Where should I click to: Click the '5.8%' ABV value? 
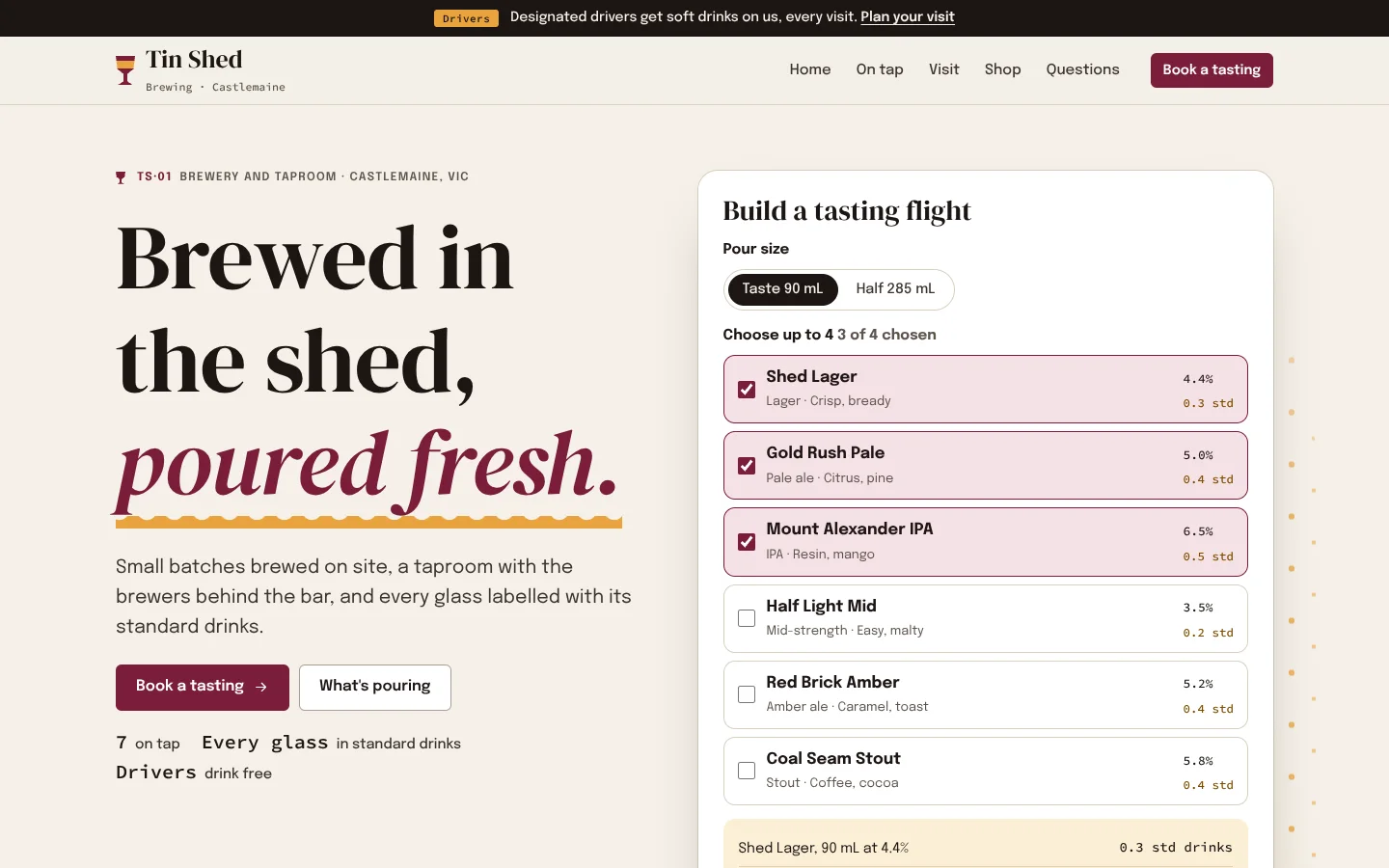[1198, 761]
